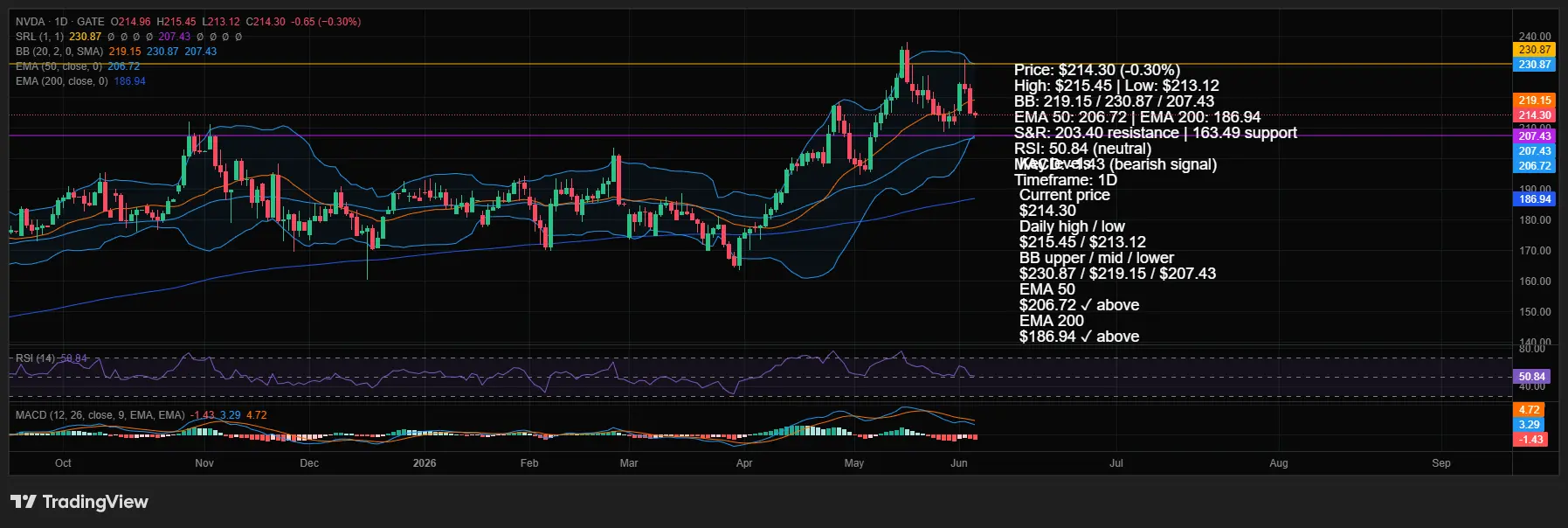1568x528 pixels.
Task: Click the red 214.30 last price tag
Action: point(1534,115)
